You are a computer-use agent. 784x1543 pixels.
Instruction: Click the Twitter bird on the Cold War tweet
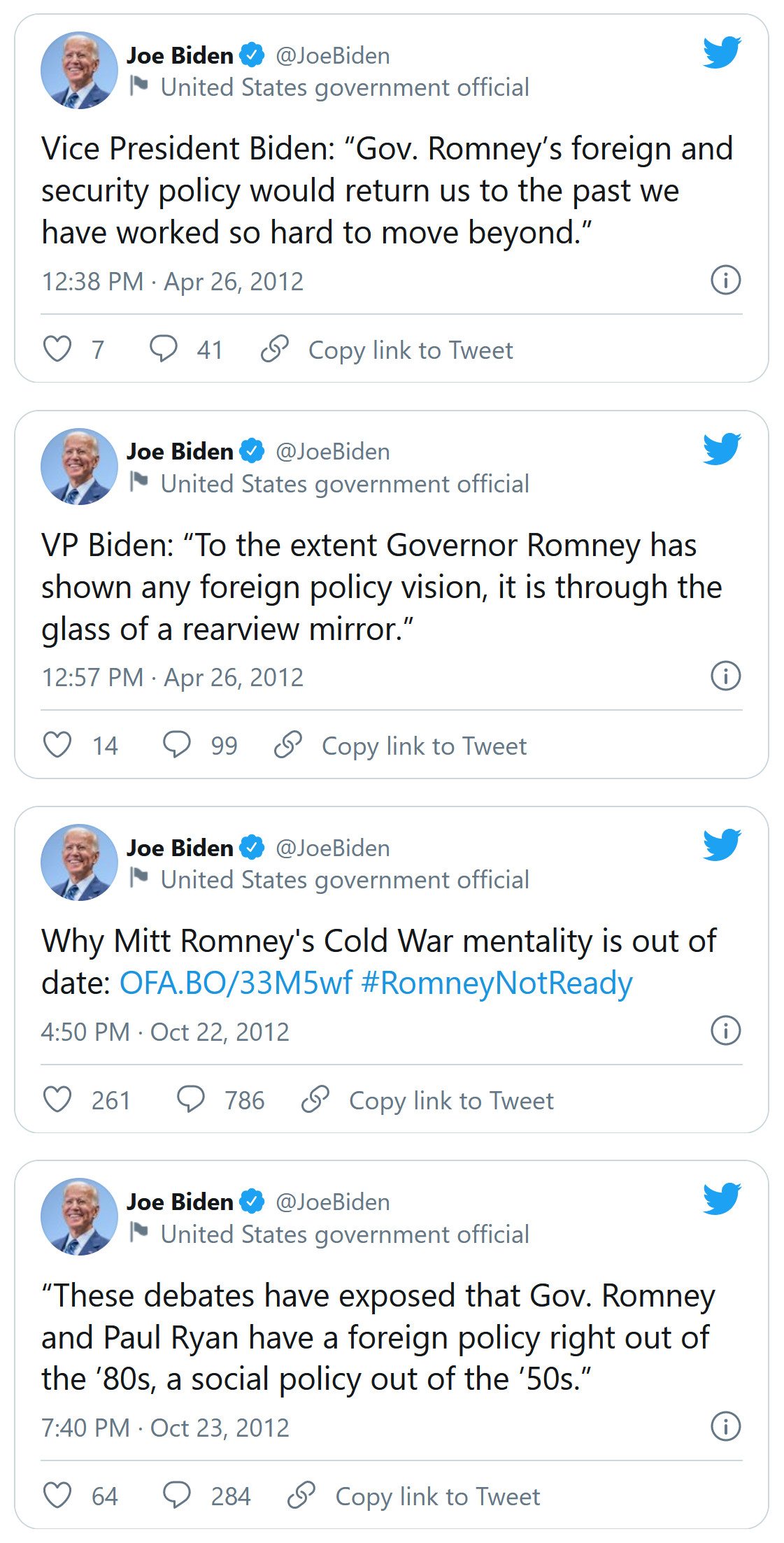(x=722, y=845)
